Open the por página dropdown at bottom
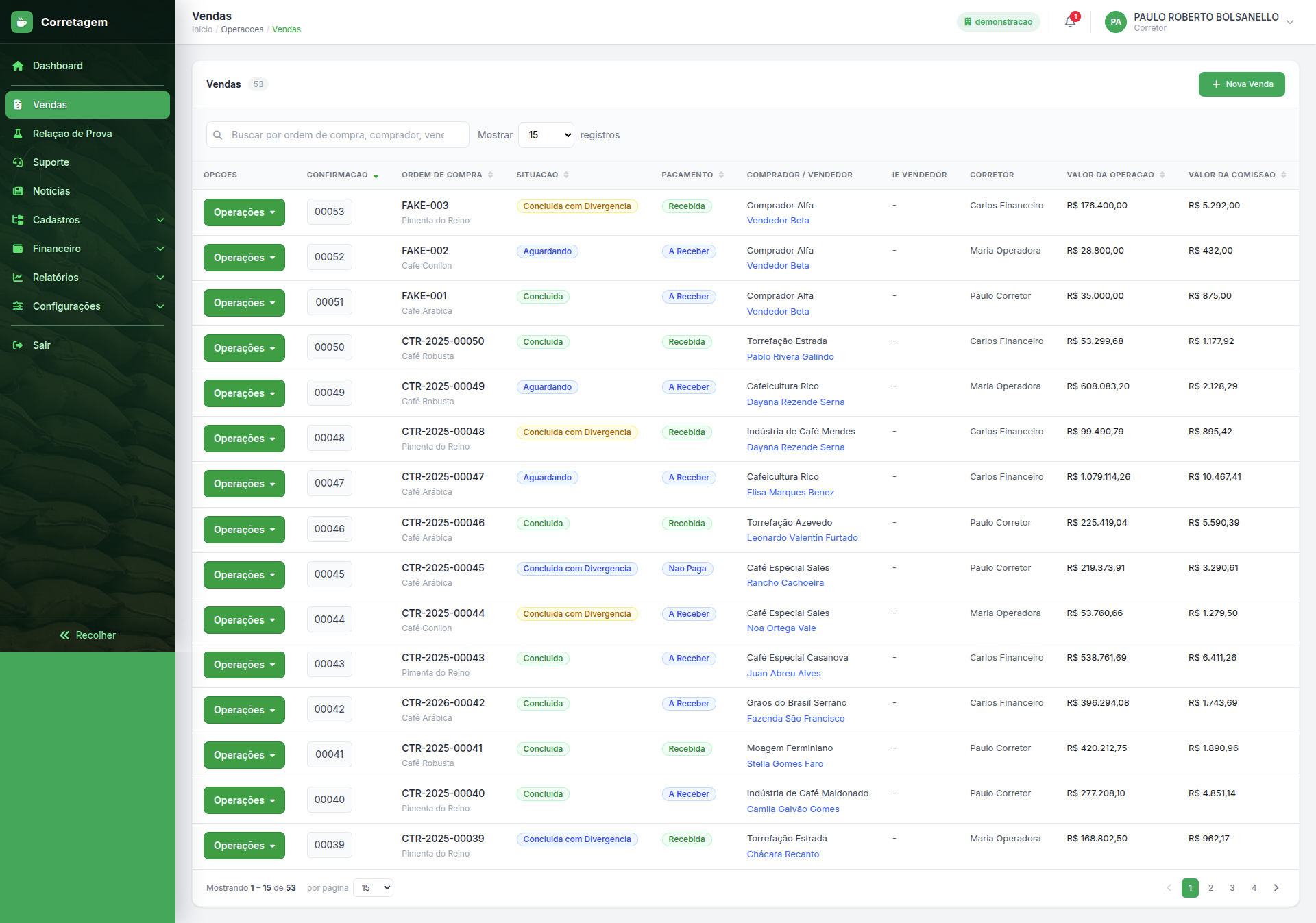This screenshot has height=923, width=1316. click(x=373, y=888)
